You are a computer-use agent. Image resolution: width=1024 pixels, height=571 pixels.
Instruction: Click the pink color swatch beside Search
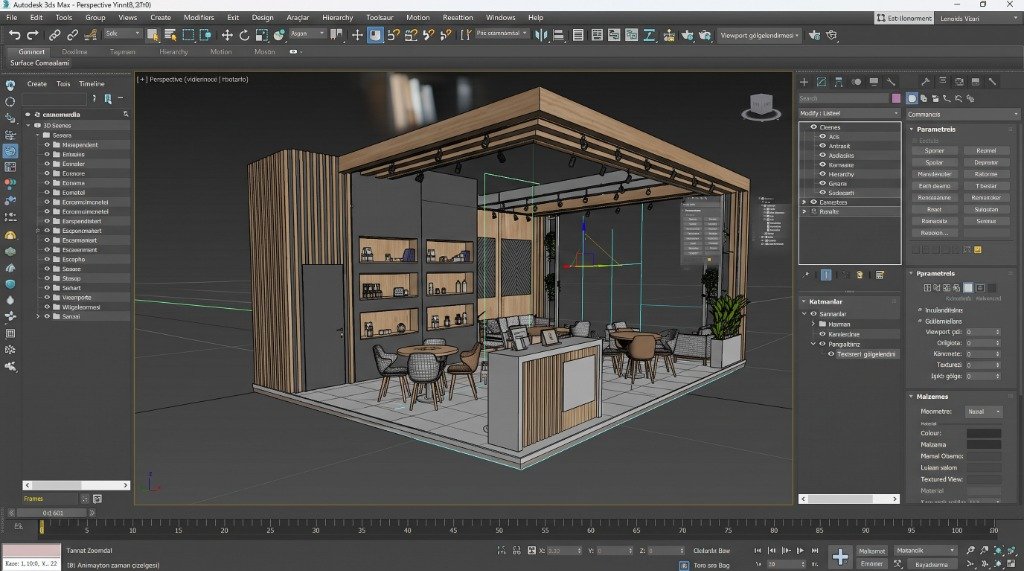[896, 99]
